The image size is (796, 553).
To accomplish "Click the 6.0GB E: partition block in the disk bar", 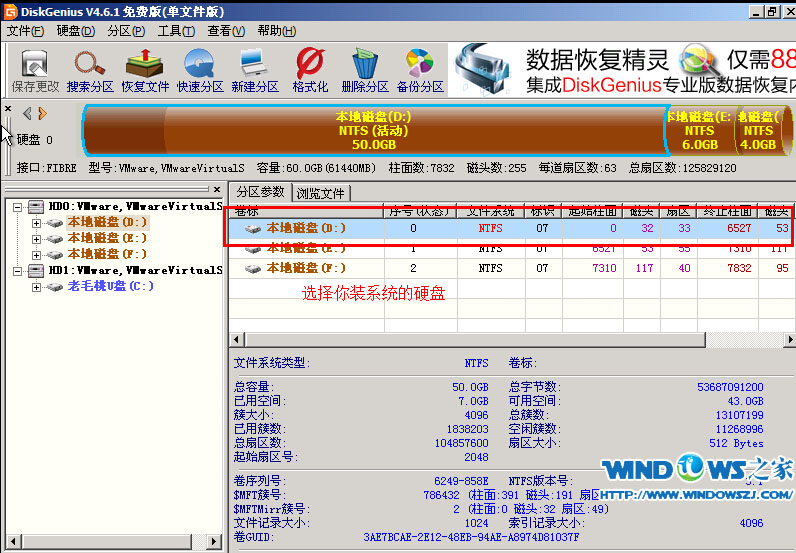I will (699, 130).
